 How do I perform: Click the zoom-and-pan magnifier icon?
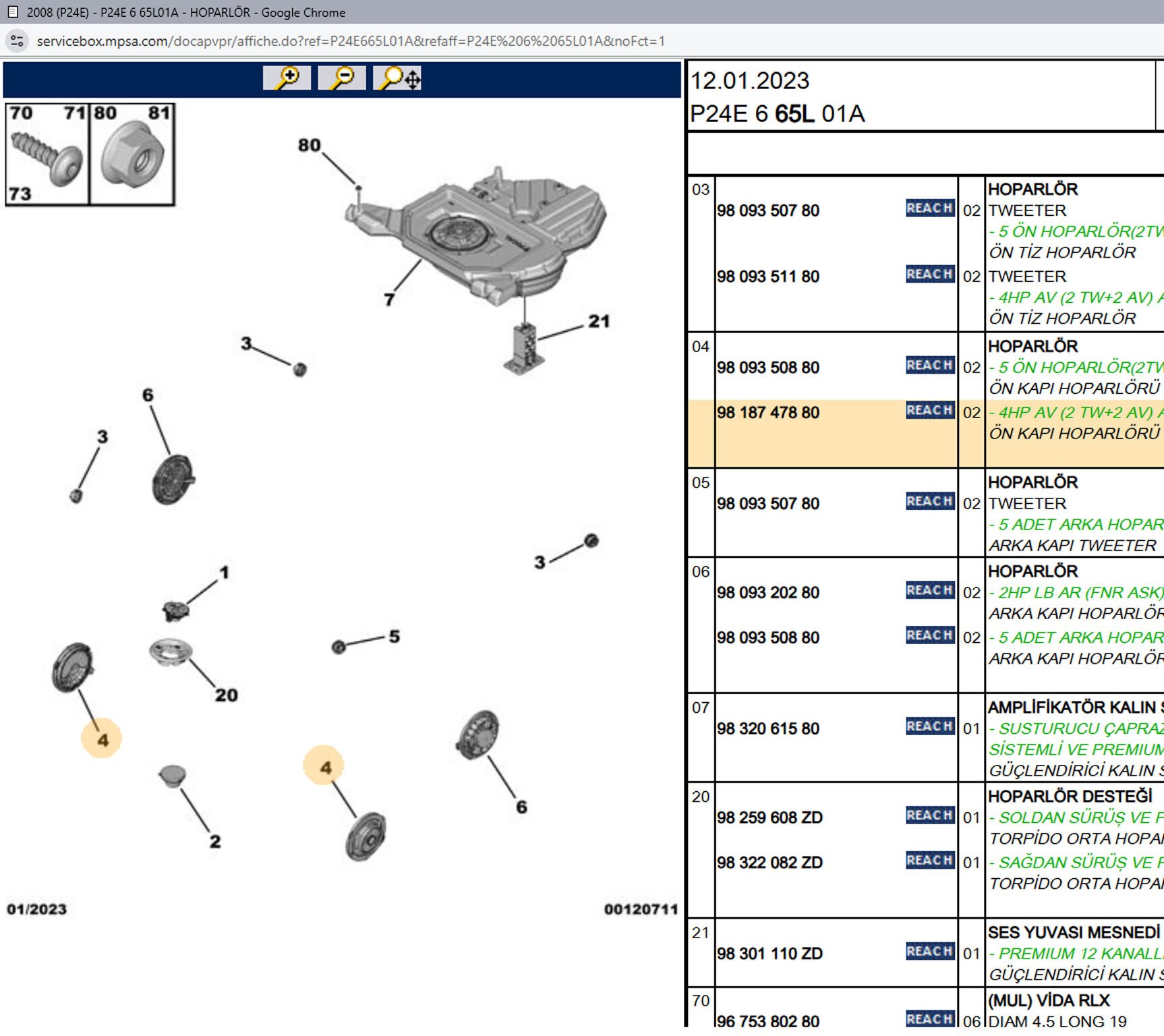click(x=398, y=78)
